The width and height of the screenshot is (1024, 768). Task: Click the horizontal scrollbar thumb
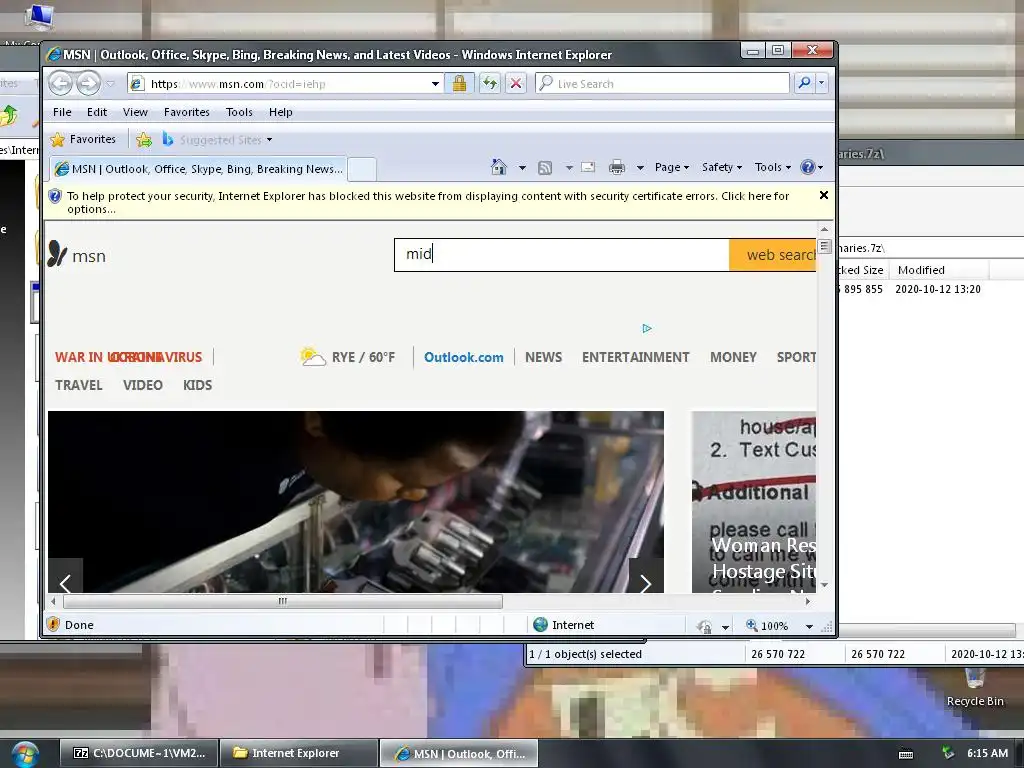coord(283,601)
